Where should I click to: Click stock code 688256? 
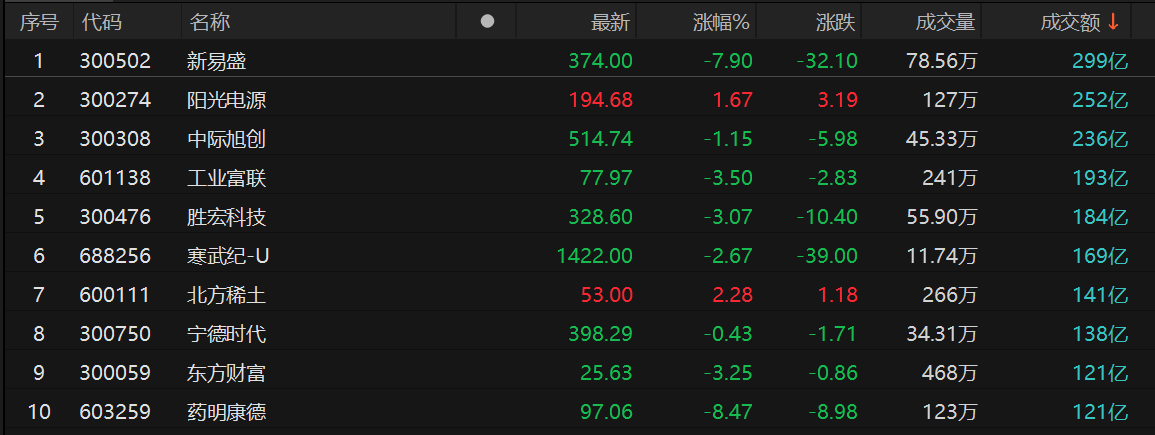click(x=115, y=256)
